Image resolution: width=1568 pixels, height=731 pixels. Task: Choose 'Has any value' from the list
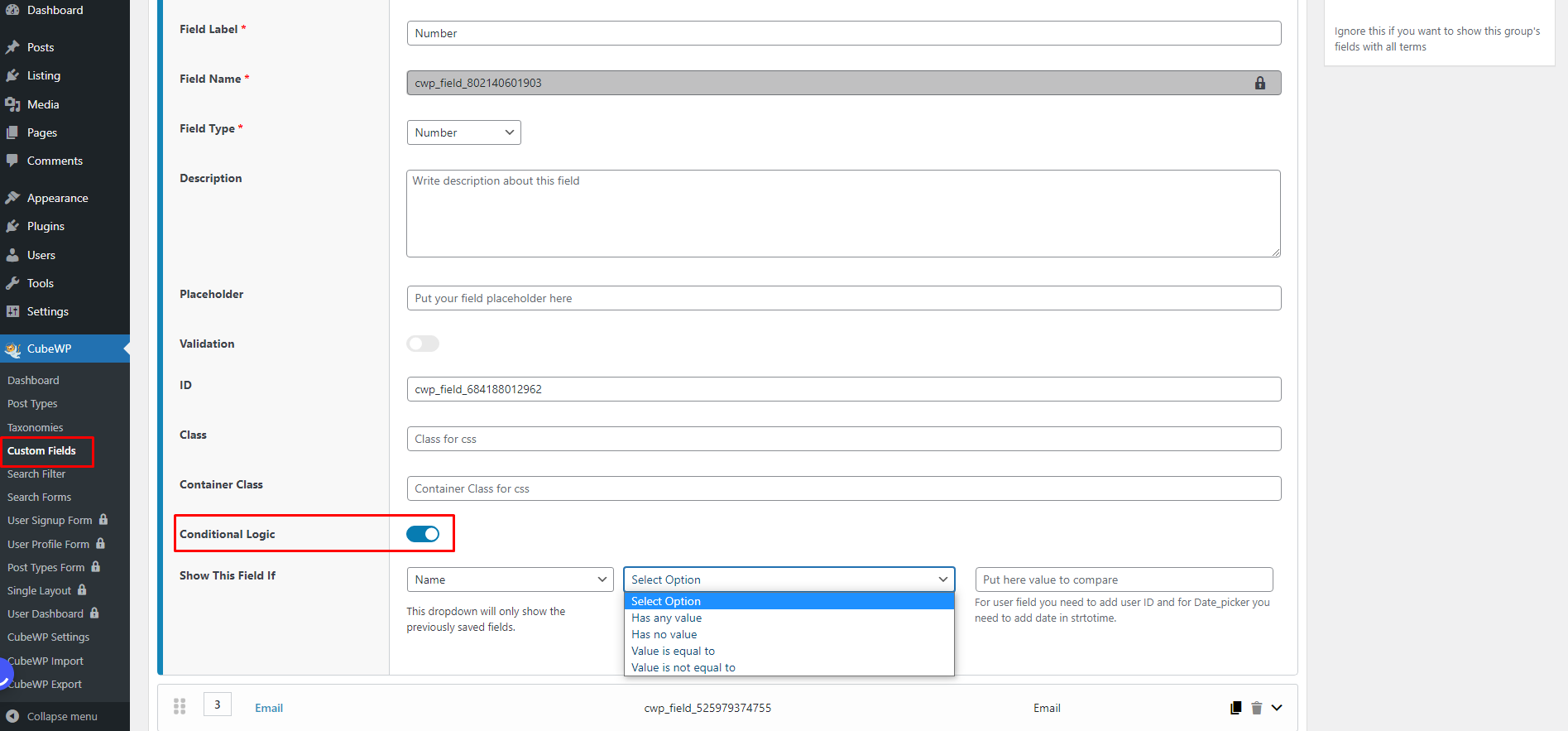[x=789, y=618]
